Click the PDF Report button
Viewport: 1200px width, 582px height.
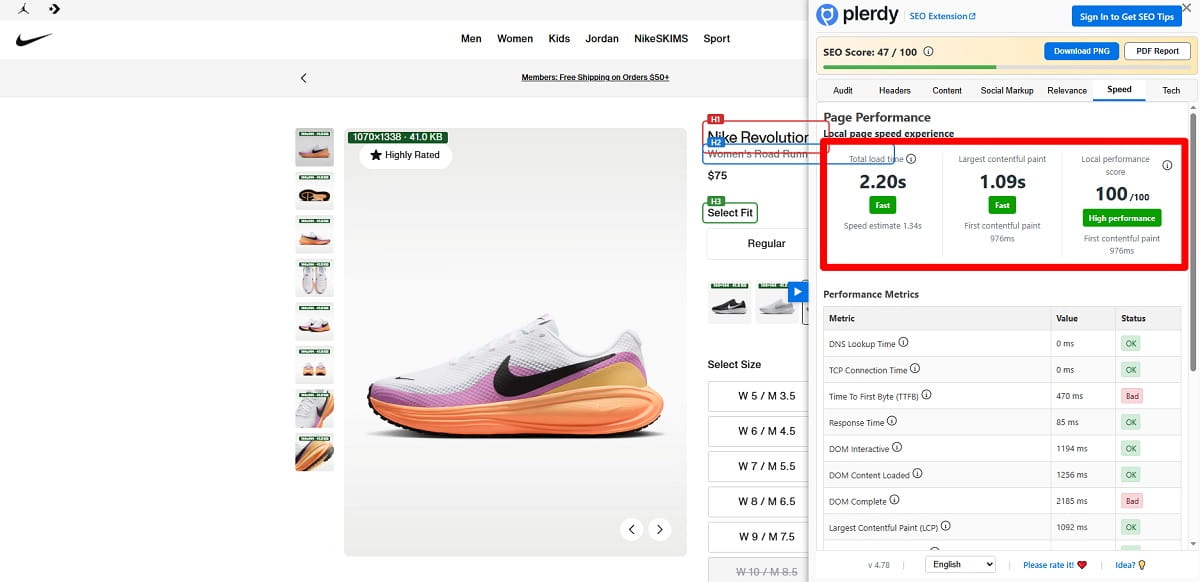tap(1158, 51)
